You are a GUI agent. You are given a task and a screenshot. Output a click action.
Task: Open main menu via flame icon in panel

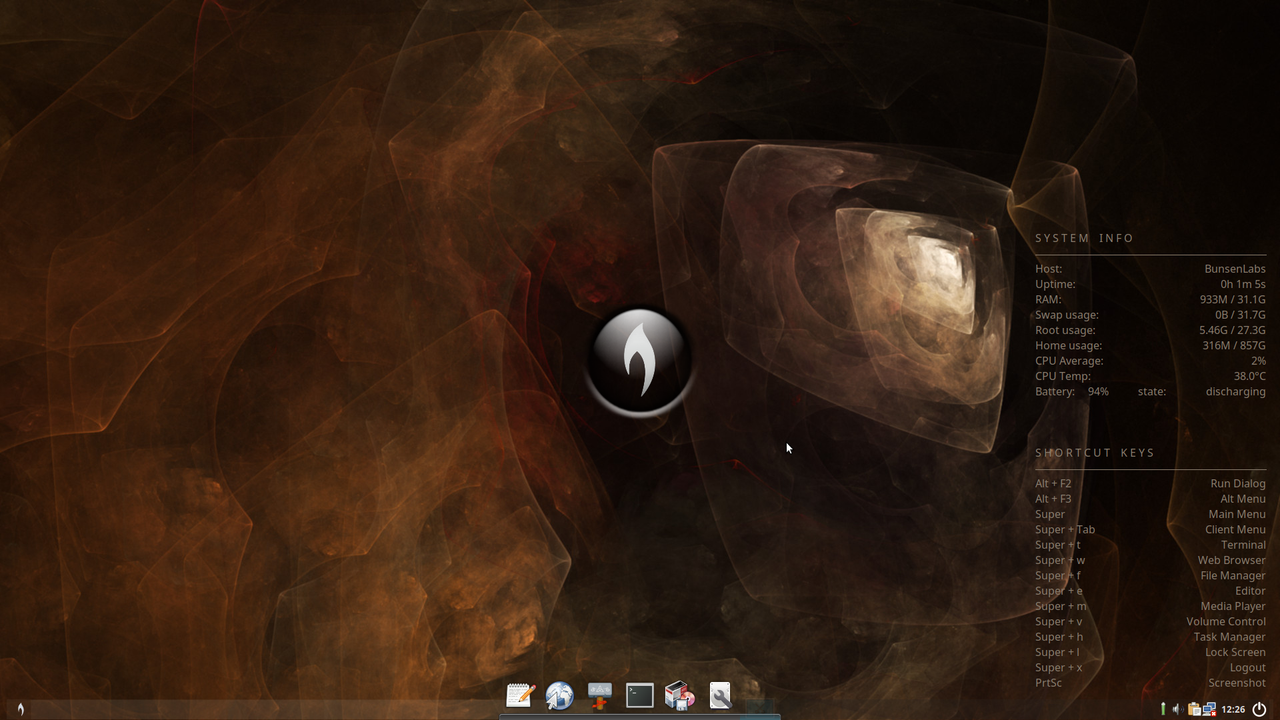(20, 709)
